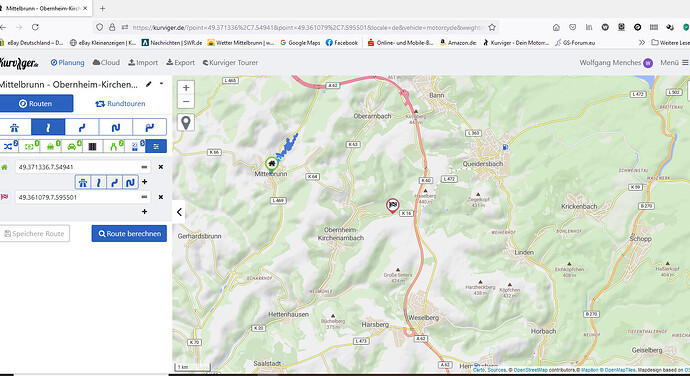
Task: Remove the start waypoint with its X
Action: (x=161, y=167)
